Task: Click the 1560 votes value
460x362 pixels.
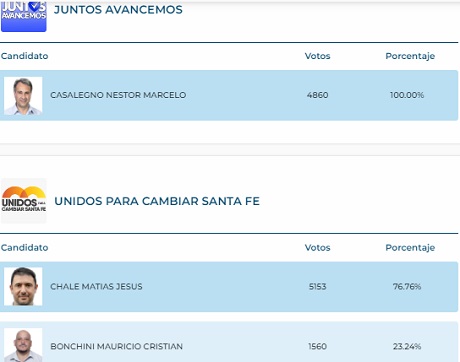Action: (x=318, y=346)
